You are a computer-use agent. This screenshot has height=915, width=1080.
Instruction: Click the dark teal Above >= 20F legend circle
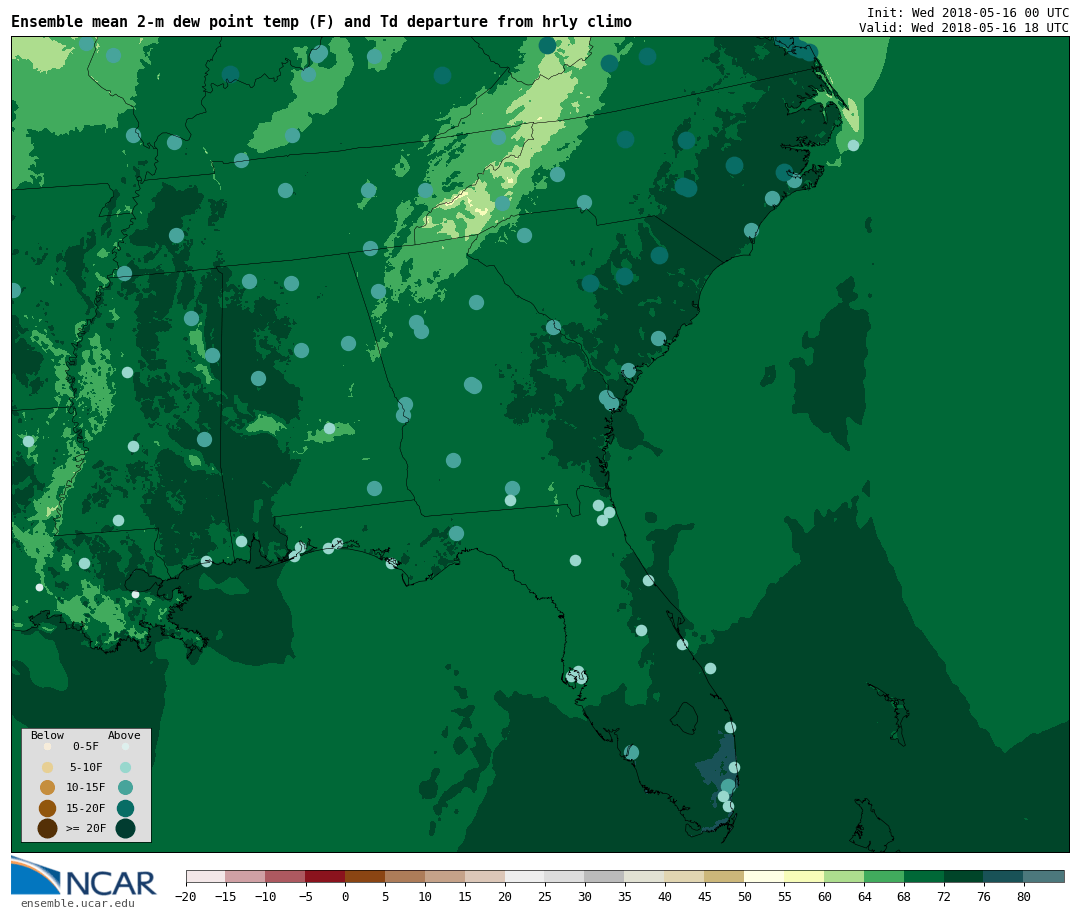(125, 828)
